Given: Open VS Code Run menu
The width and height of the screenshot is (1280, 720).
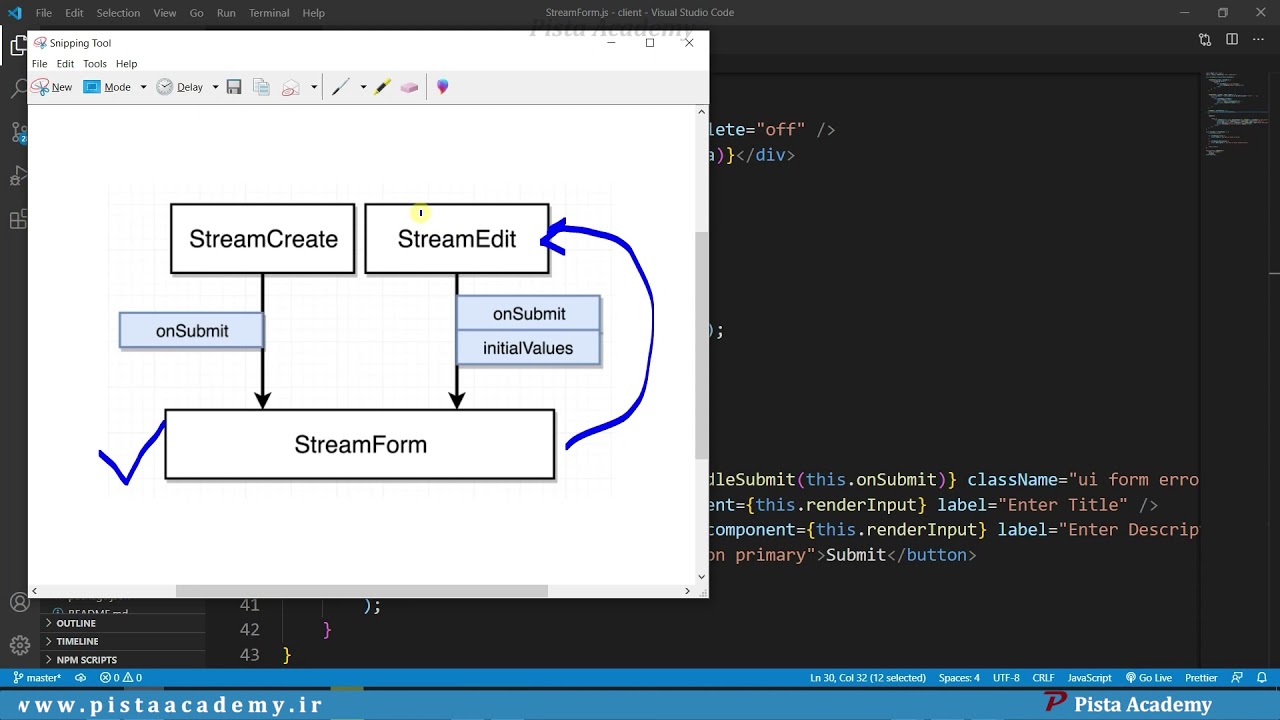Looking at the screenshot, I should [226, 13].
